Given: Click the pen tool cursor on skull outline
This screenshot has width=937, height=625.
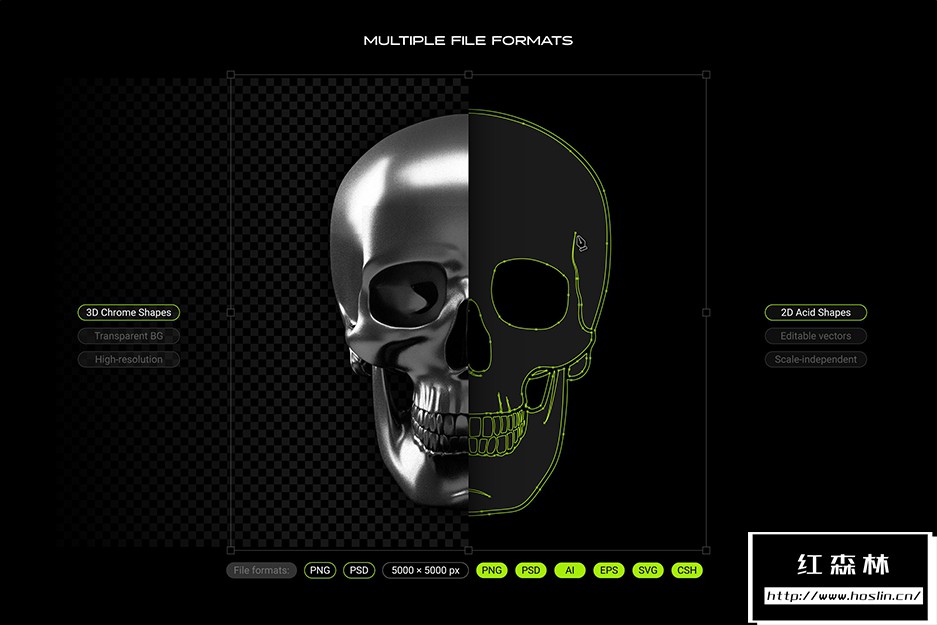Looking at the screenshot, I should (580, 242).
